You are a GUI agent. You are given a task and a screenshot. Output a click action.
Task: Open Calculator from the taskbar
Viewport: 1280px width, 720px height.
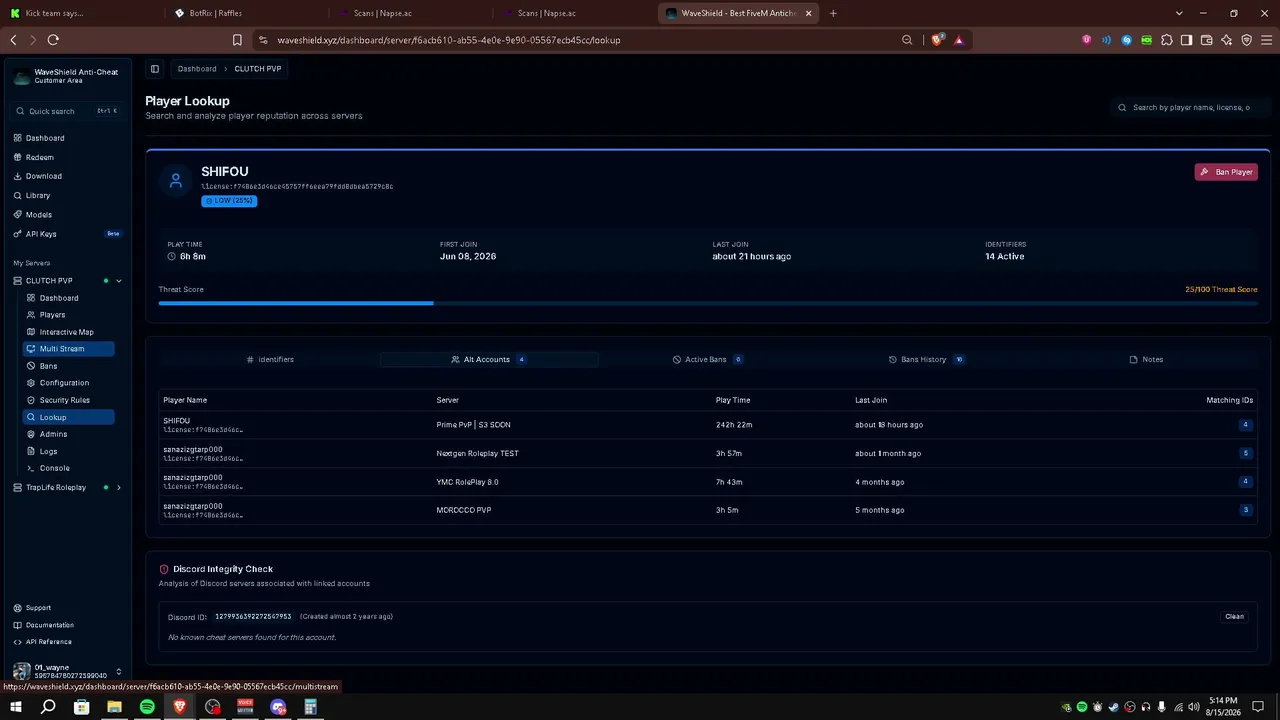click(310, 707)
